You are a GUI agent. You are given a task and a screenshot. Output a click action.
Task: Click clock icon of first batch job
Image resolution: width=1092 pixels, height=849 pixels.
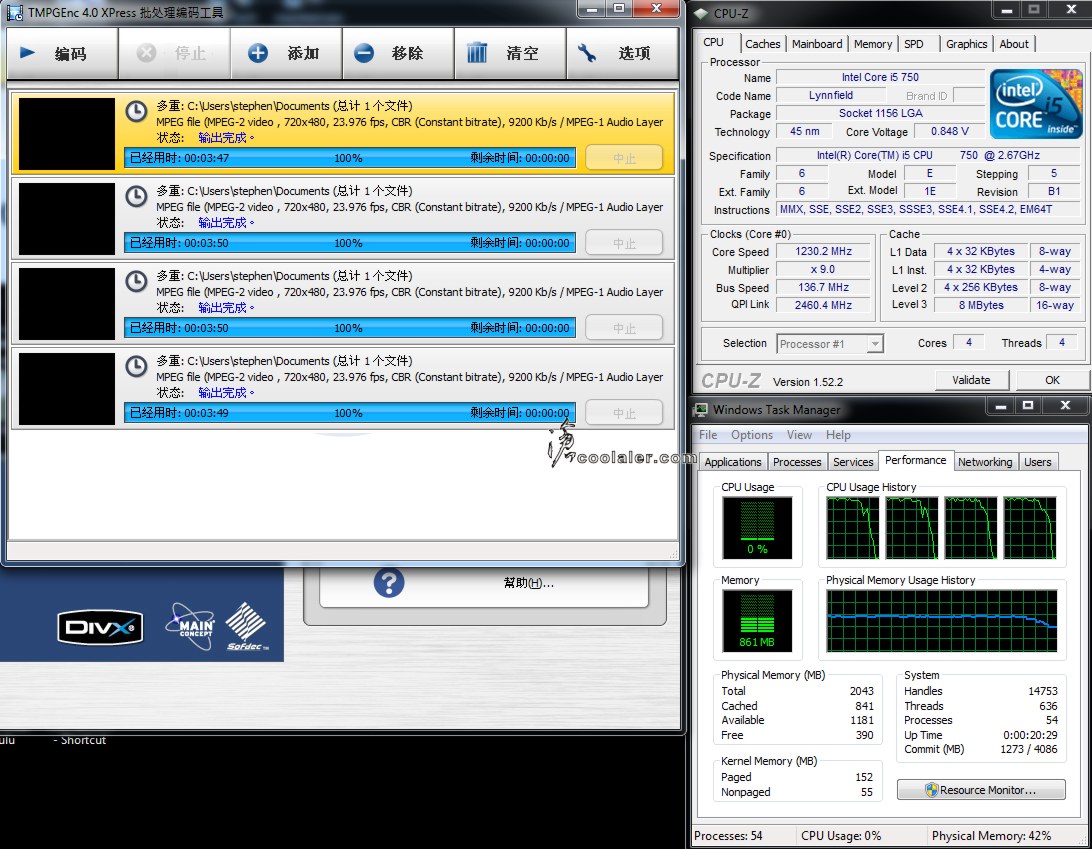point(136,111)
